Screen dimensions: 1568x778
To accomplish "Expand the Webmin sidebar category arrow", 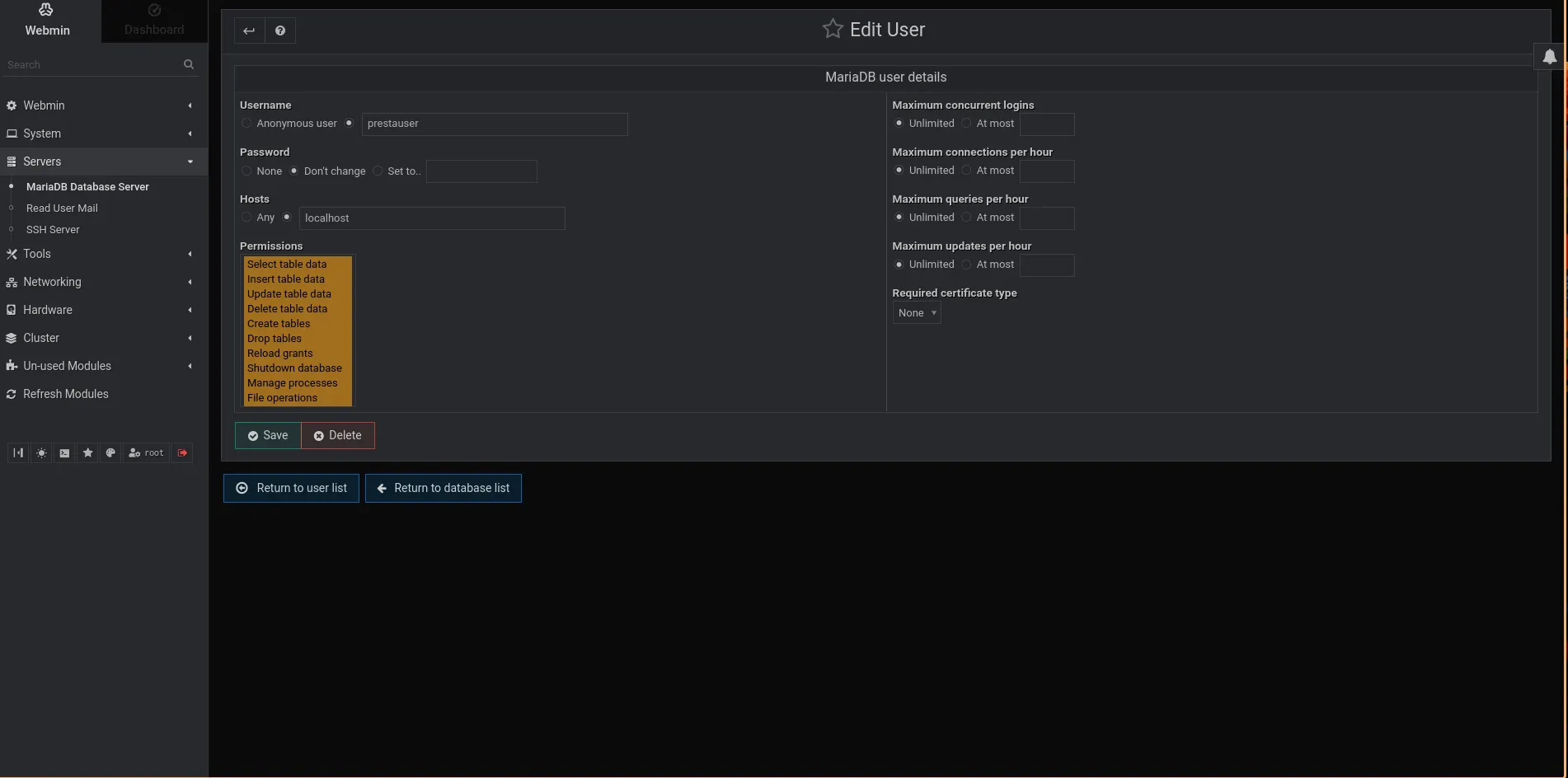I will pyautogui.click(x=190, y=106).
